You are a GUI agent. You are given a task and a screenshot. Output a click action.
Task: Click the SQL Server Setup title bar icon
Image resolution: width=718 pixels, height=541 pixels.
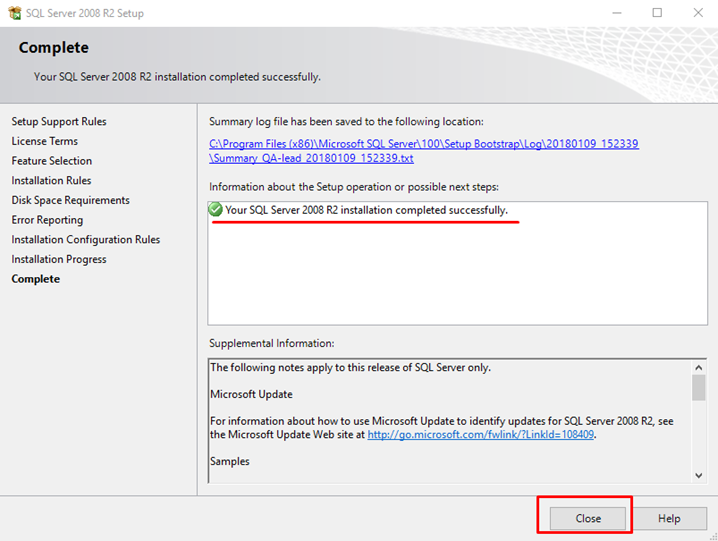[12, 13]
